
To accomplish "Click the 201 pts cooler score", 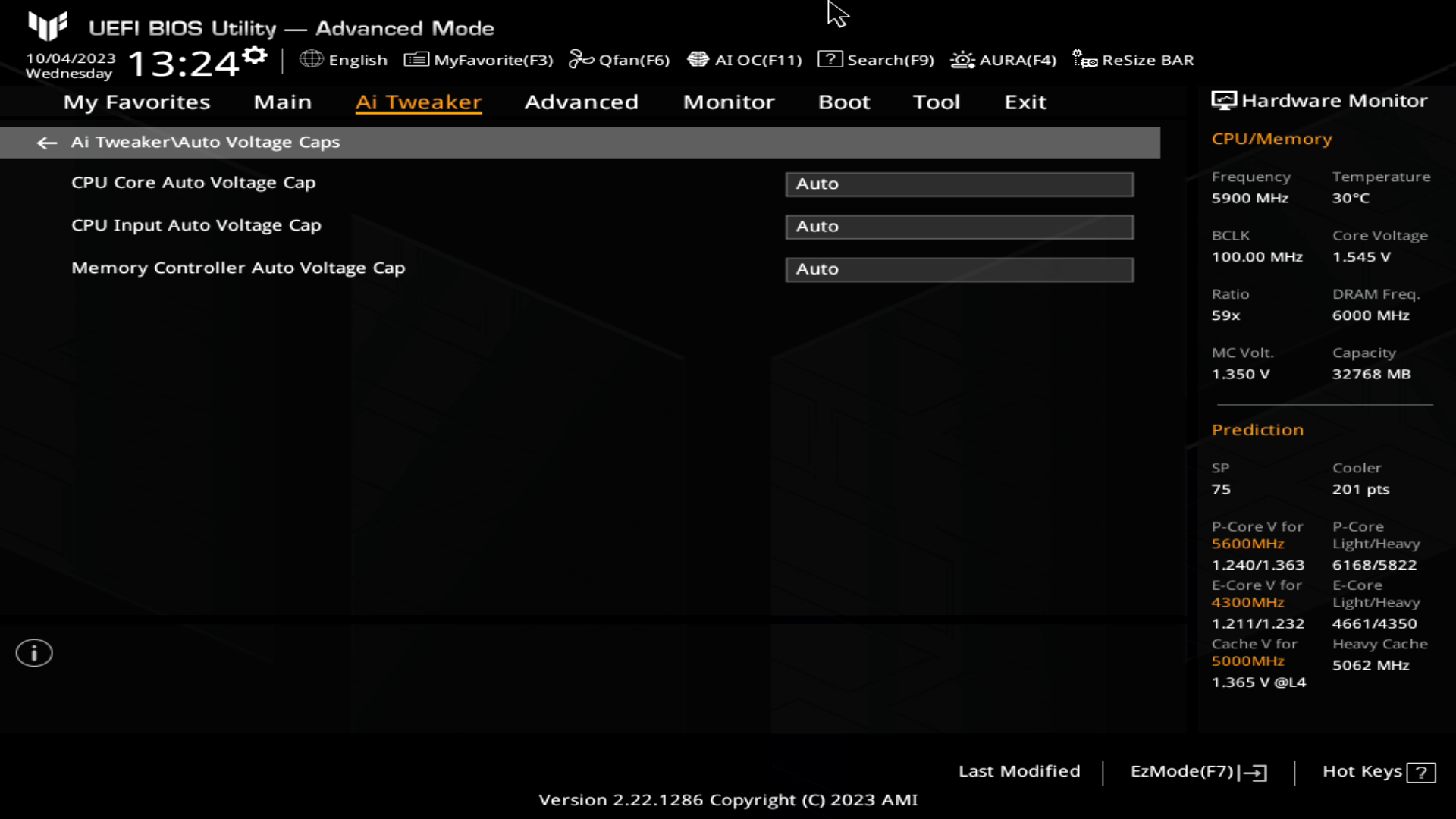I will click(x=1360, y=489).
